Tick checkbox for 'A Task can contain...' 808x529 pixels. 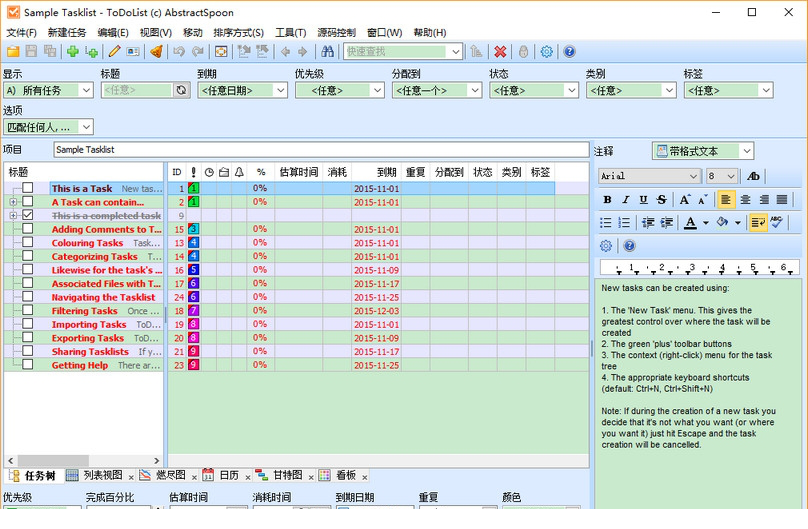pos(28,201)
